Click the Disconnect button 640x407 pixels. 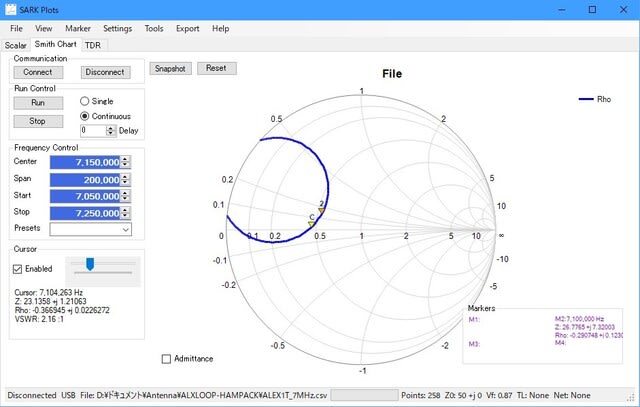(105, 72)
